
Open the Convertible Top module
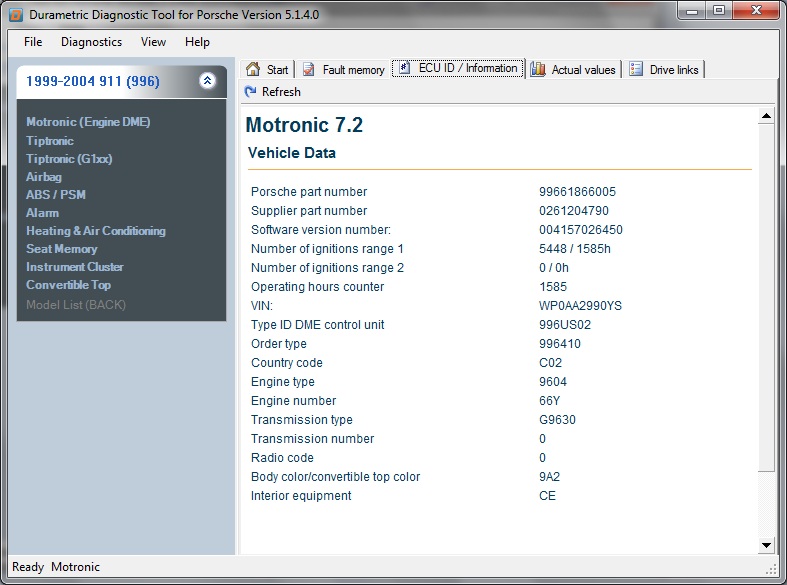click(68, 285)
